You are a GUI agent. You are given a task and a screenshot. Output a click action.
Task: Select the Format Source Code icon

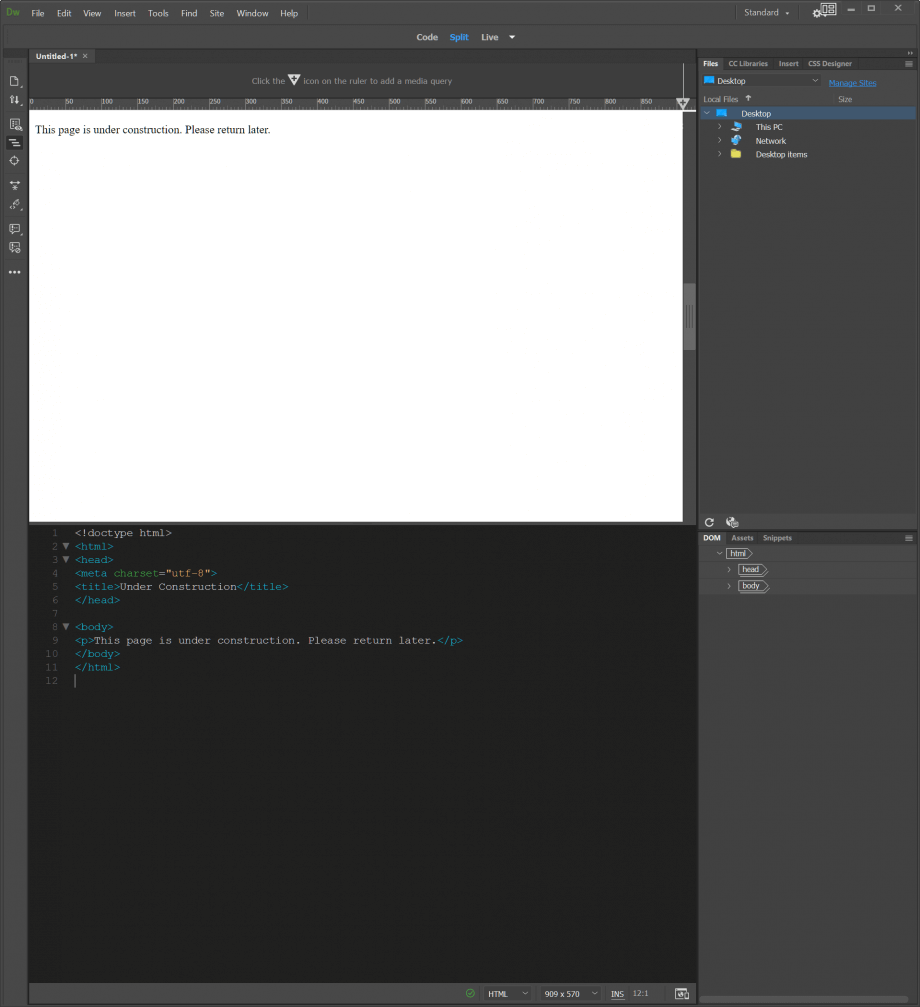[x=15, y=142]
